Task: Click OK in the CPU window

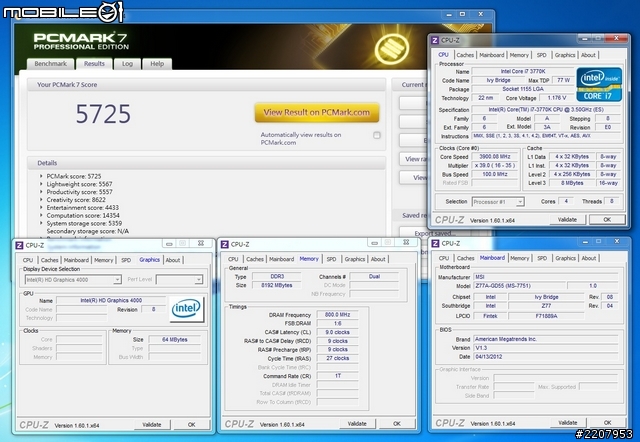Action: 607,220
